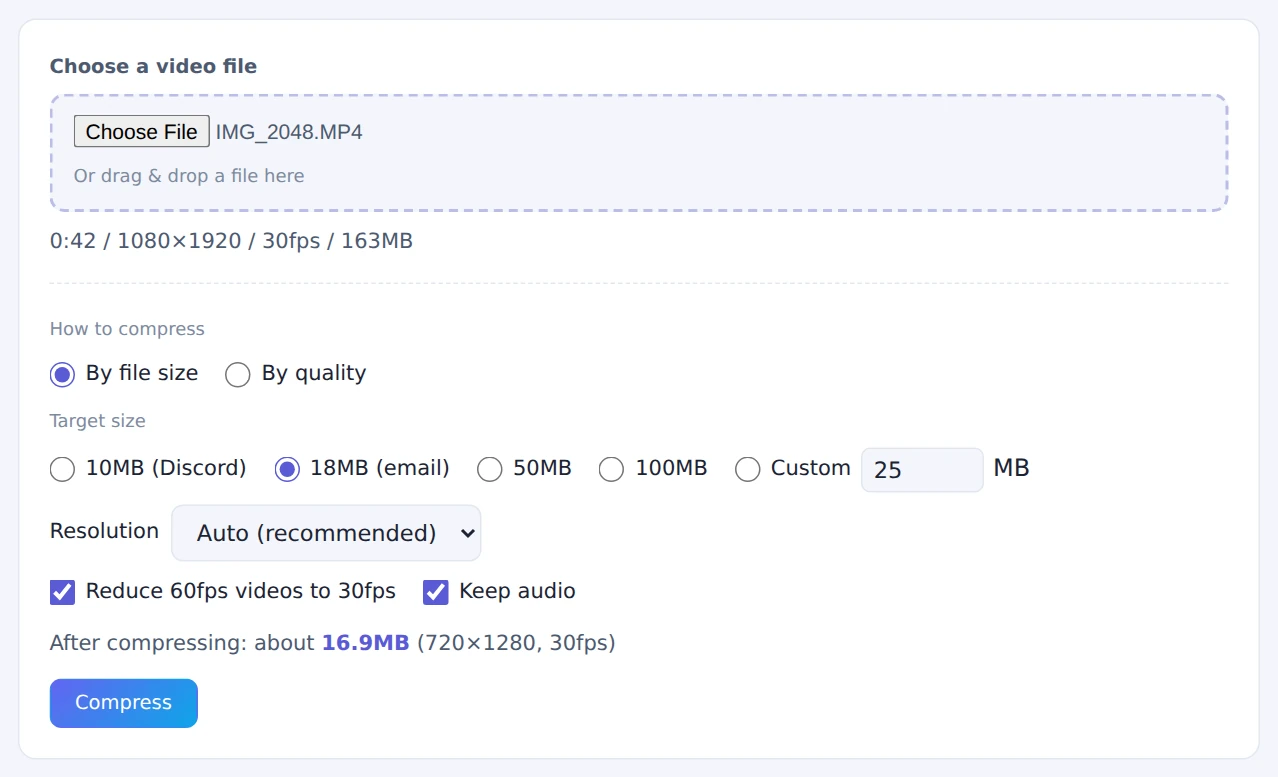Toggle the Keep audio checkbox
Screen dimensions: 1278x777
pyautogui.click(x=436, y=592)
